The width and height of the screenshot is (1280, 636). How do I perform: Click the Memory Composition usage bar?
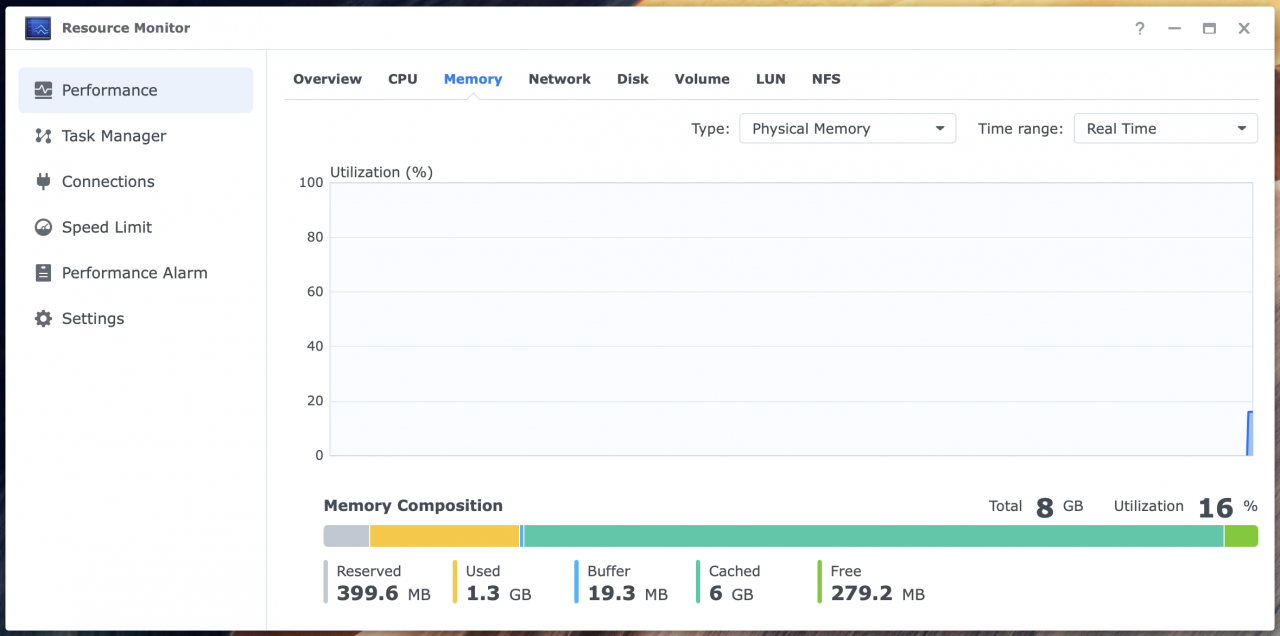point(787,536)
